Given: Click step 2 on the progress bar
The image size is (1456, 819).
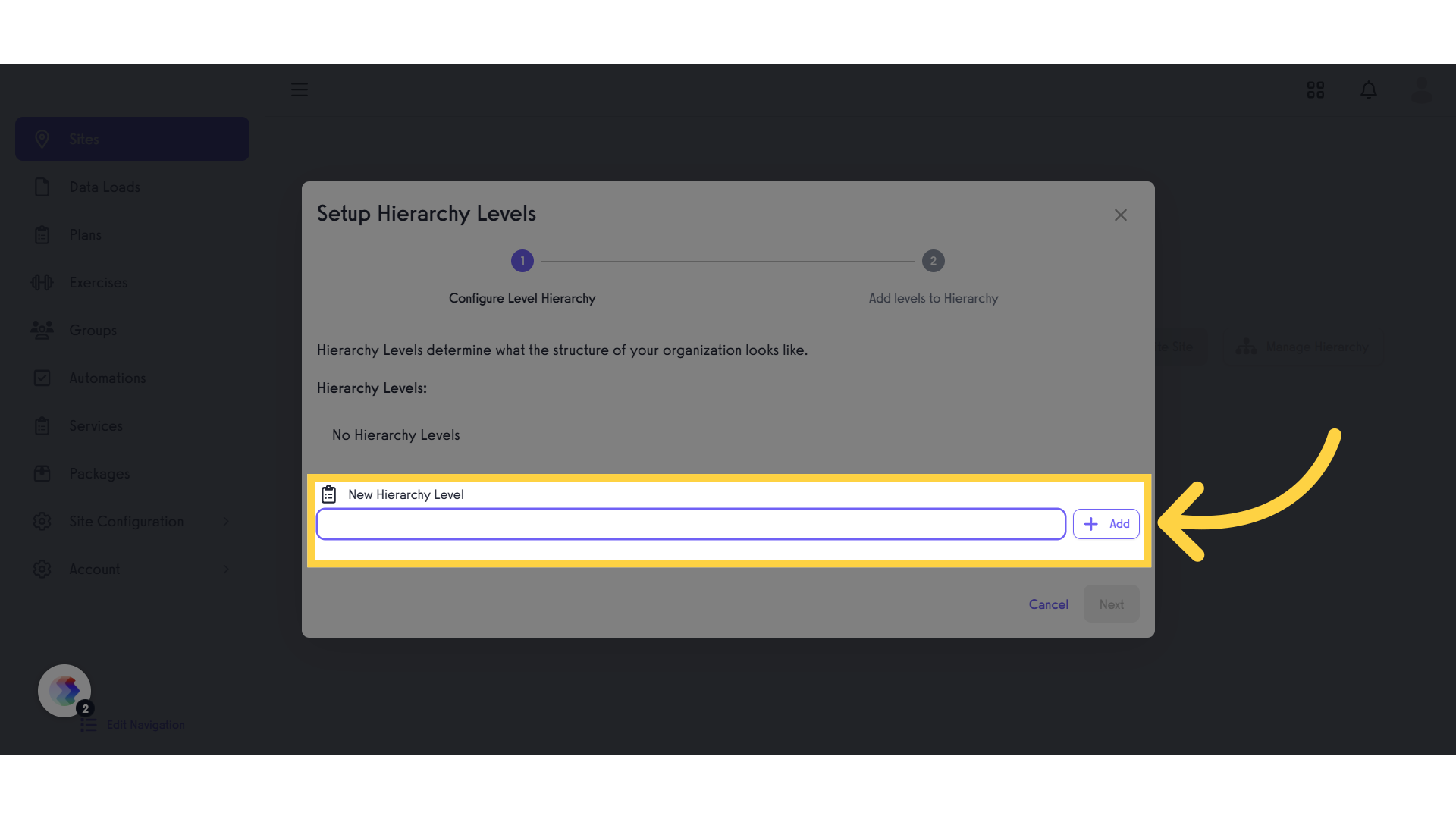Looking at the screenshot, I should click(933, 261).
